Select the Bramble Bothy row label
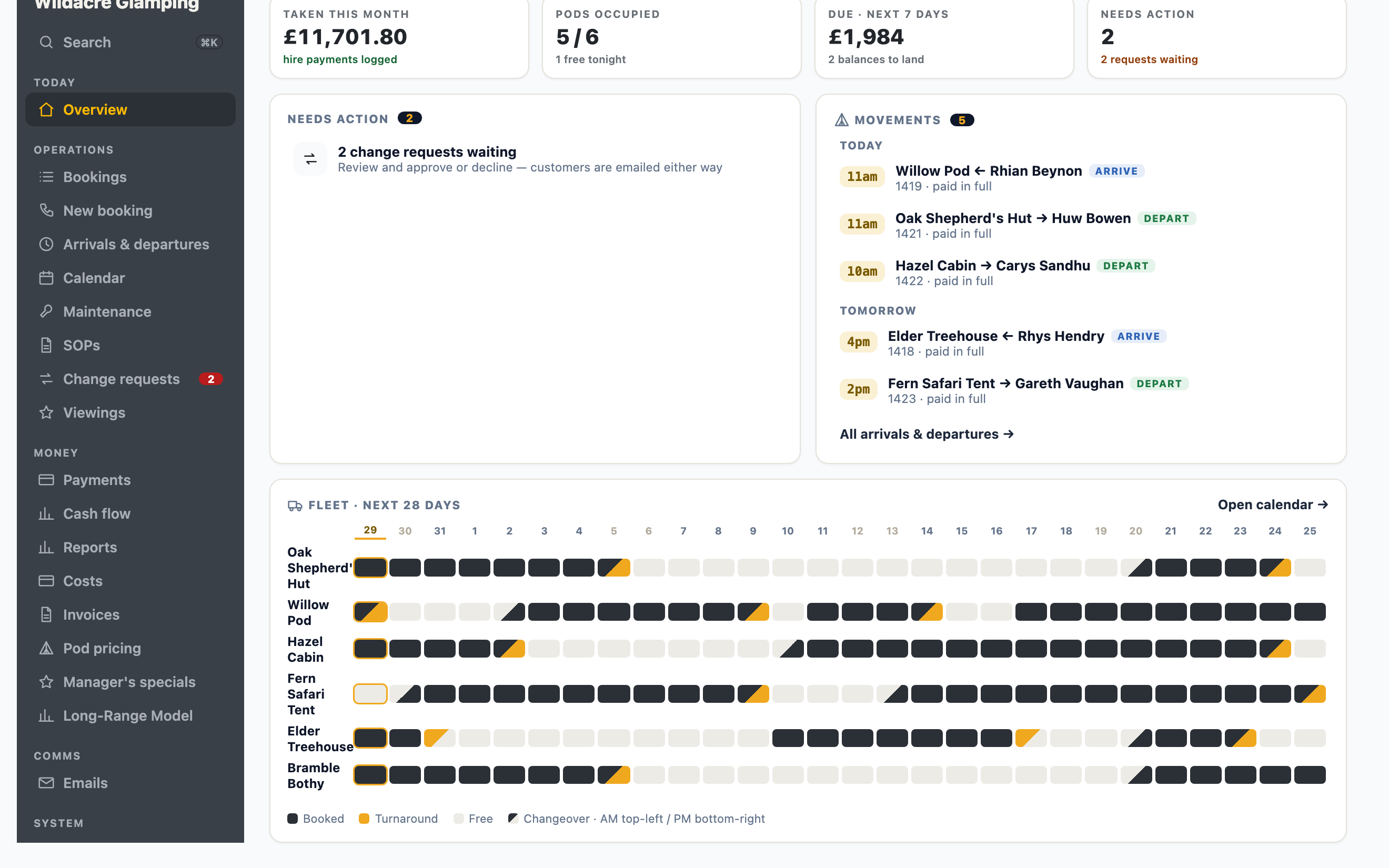The image size is (1389, 868). pos(314,775)
